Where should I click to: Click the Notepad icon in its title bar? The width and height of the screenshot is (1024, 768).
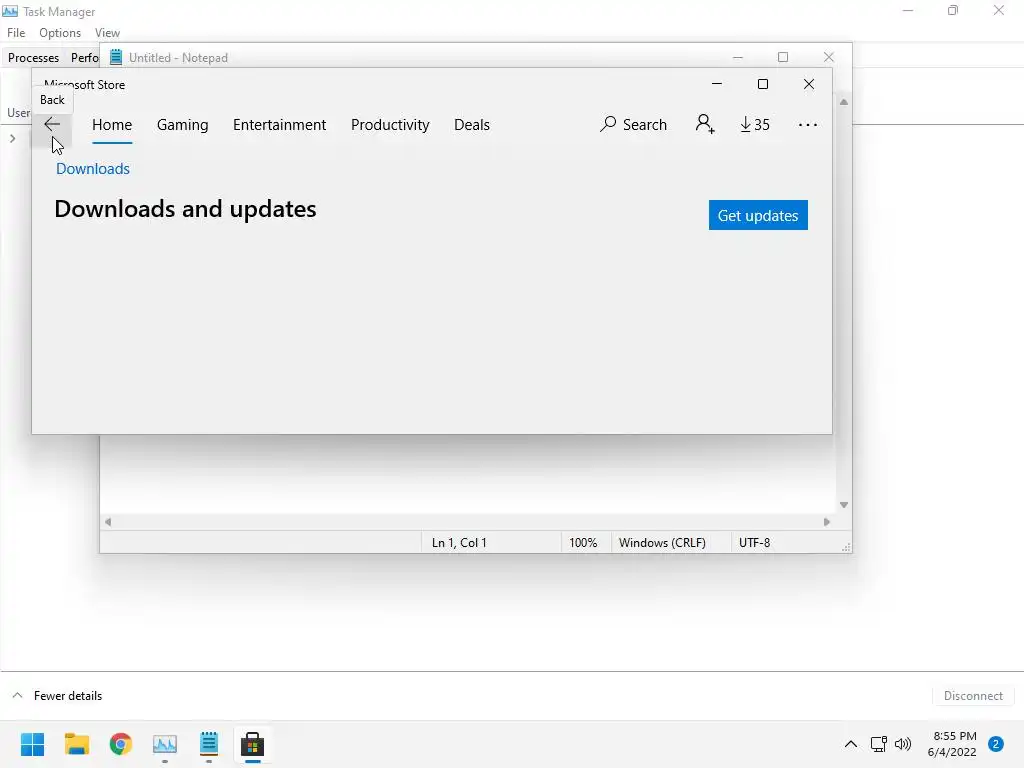point(116,57)
